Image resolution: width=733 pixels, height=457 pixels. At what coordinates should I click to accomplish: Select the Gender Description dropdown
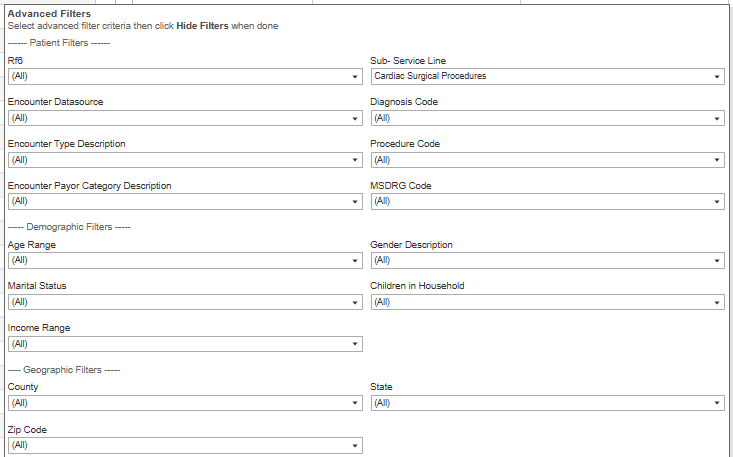pos(546,260)
